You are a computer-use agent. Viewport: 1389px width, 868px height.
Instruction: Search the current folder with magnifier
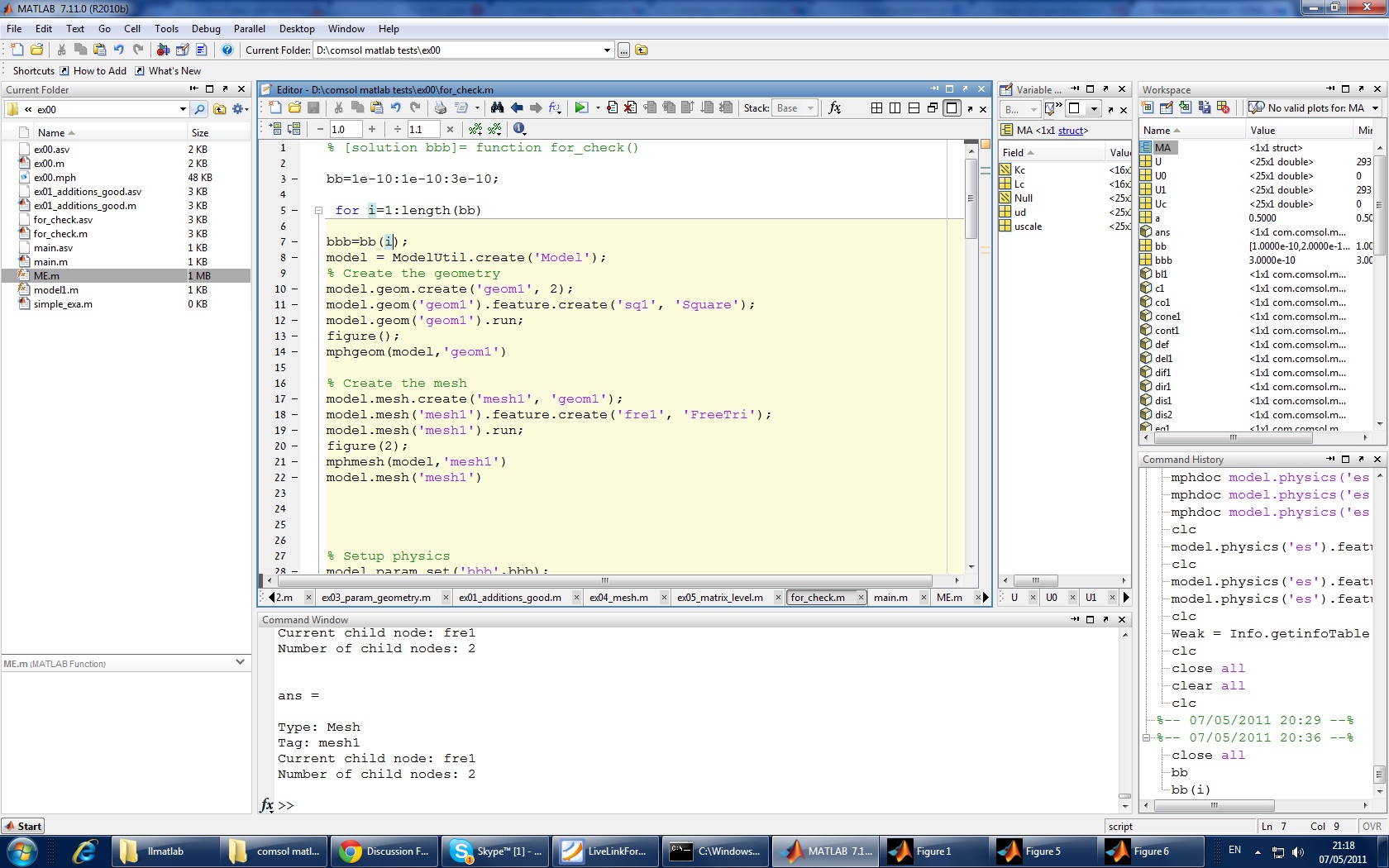pyautogui.click(x=199, y=109)
